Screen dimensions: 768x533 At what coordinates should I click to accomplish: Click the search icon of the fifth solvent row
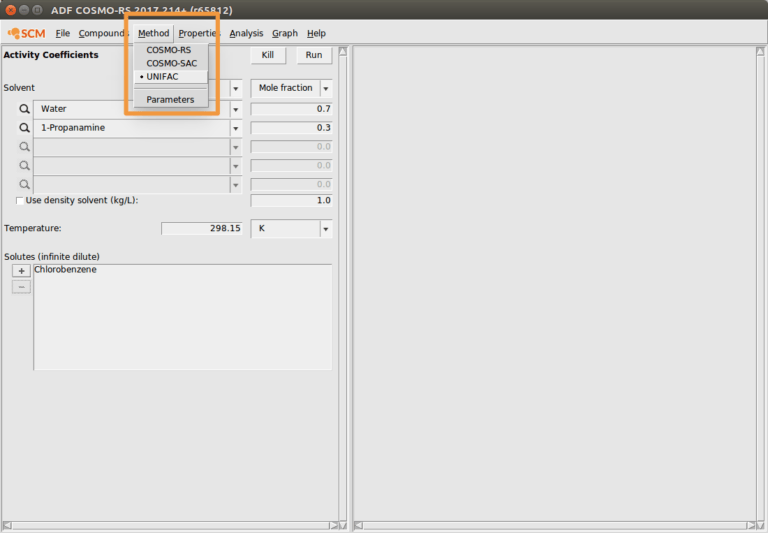coord(24,184)
